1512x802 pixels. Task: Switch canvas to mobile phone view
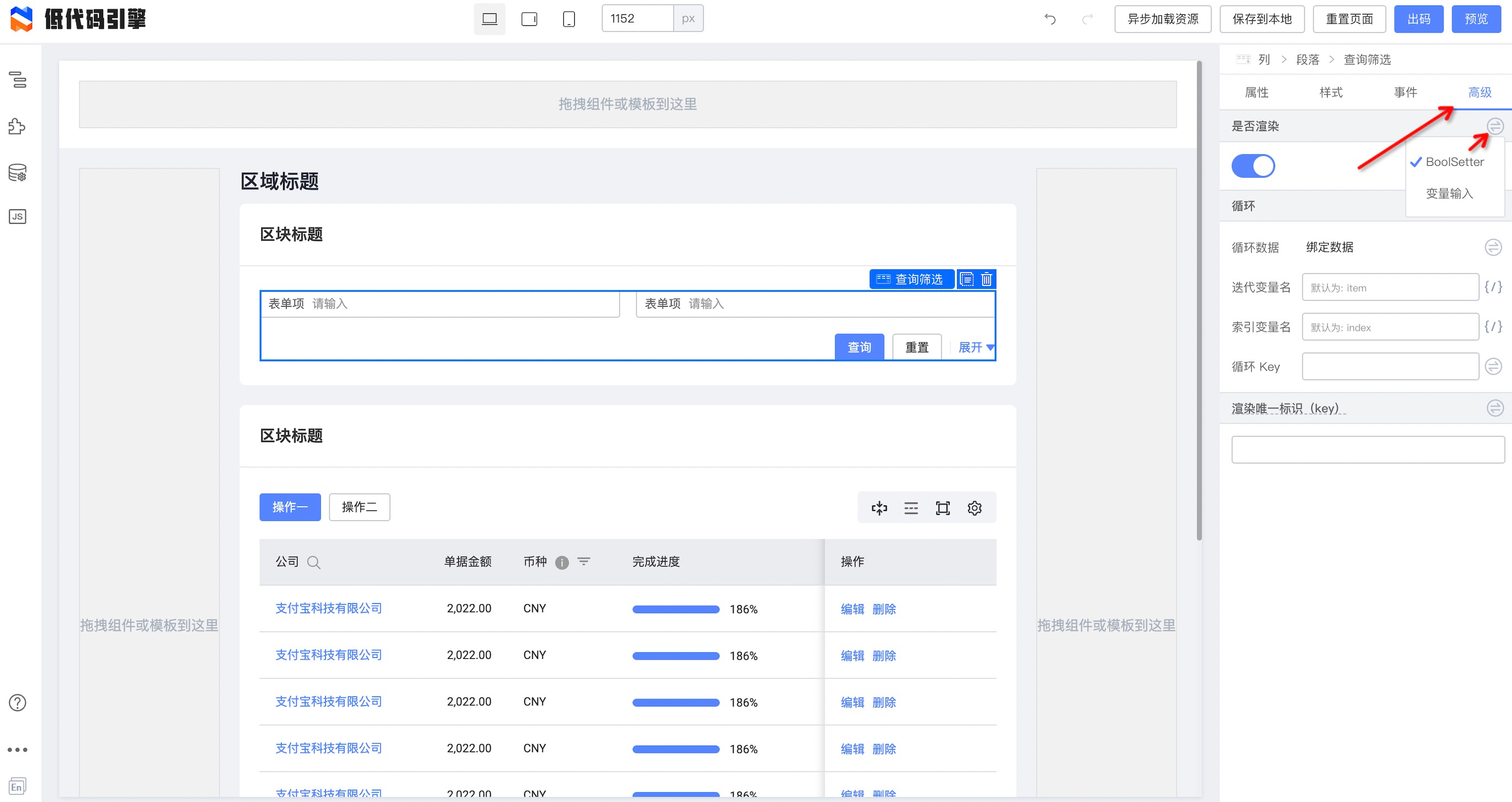coord(568,19)
